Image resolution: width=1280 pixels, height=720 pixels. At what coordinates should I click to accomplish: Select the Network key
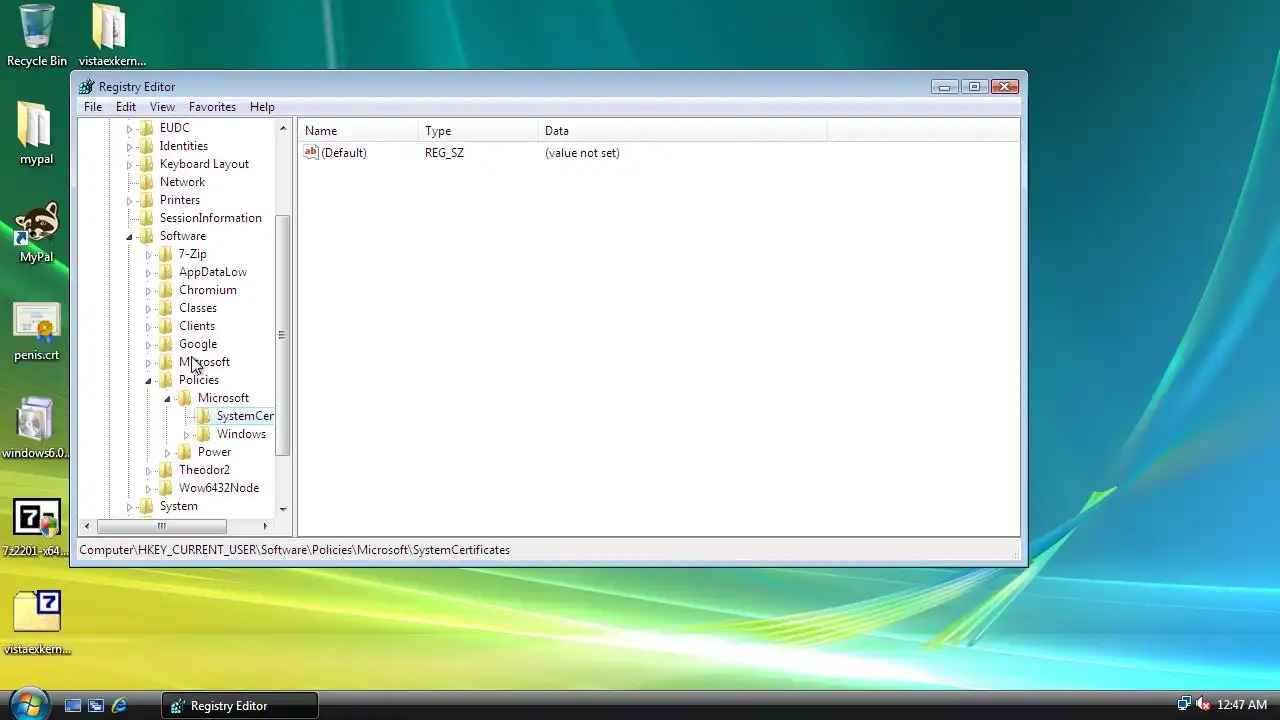(182, 182)
